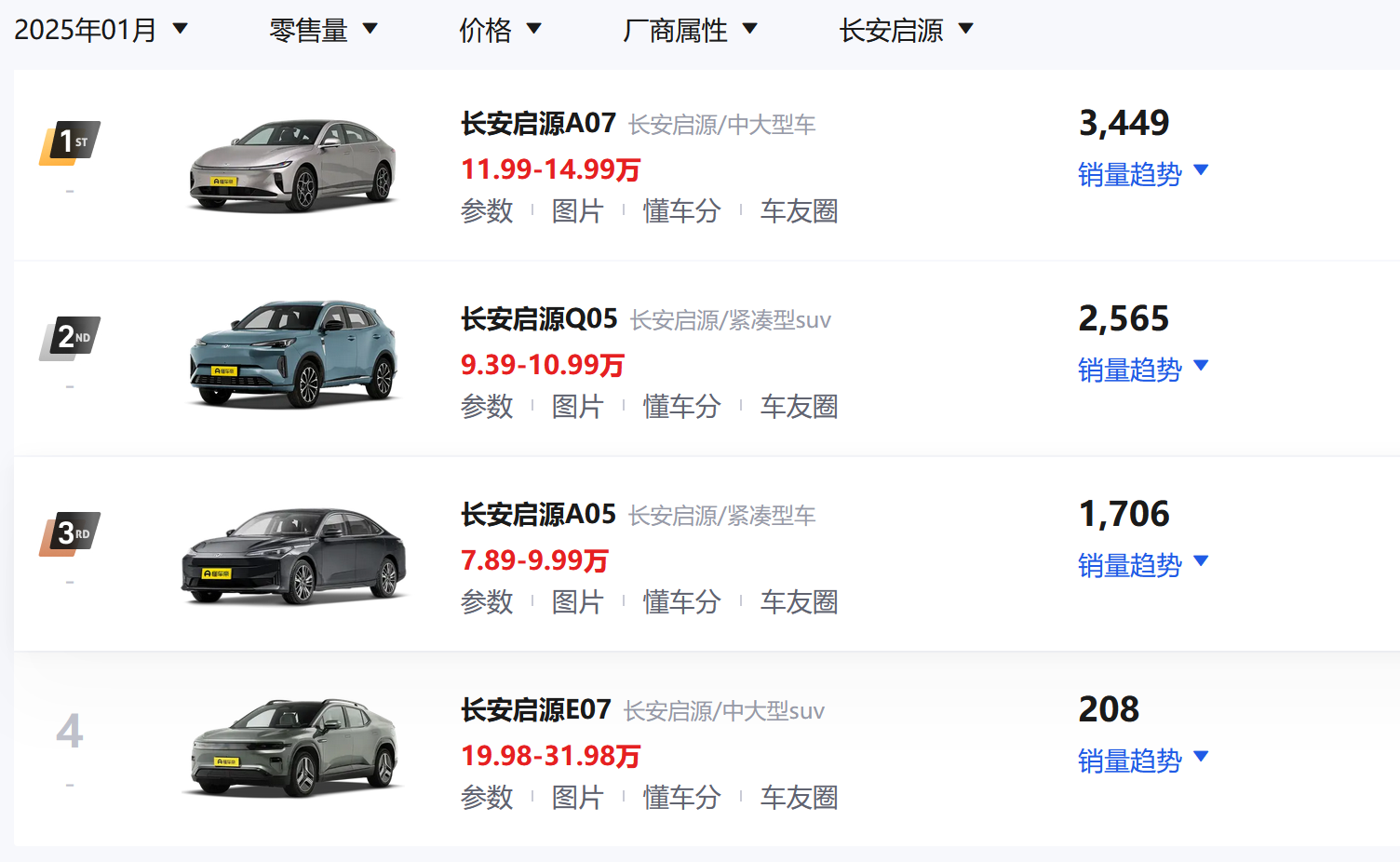Open the 长安启源E07 title link
This screenshot has width=1400, height=862.
[x=536, y=709]
